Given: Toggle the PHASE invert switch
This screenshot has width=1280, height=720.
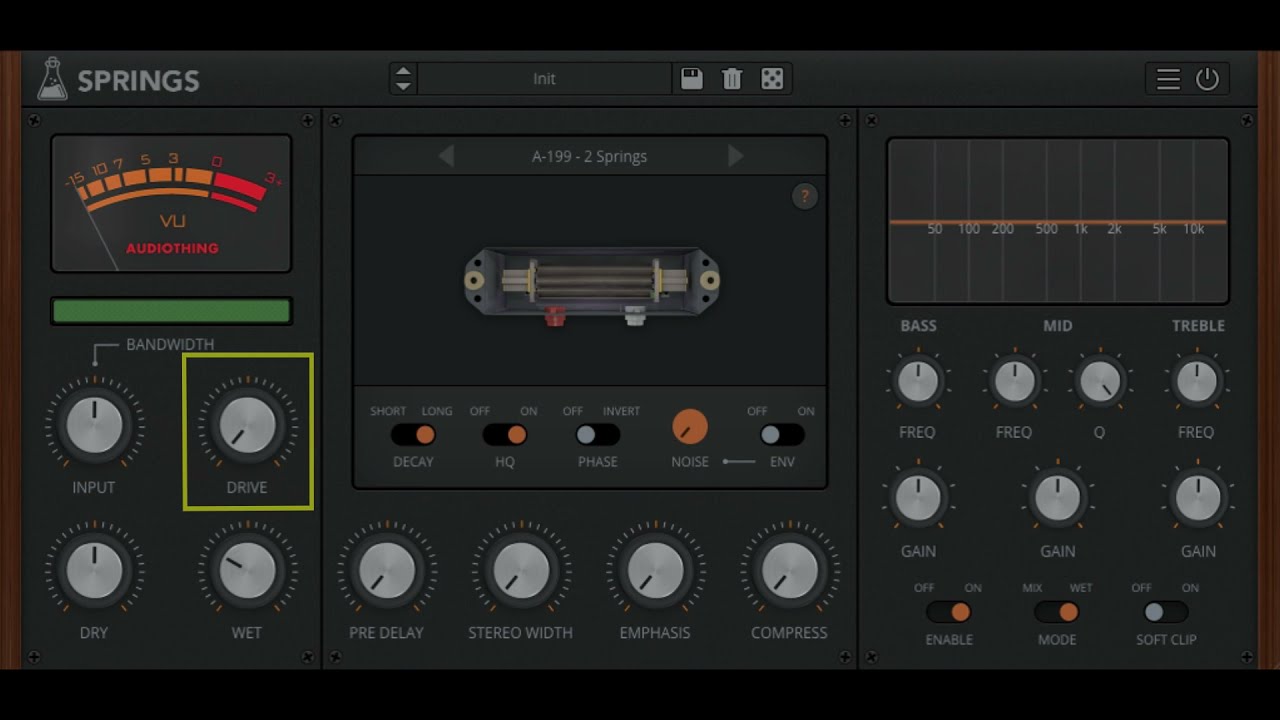Looking at the screenshot, I should [x=597, y=435].
